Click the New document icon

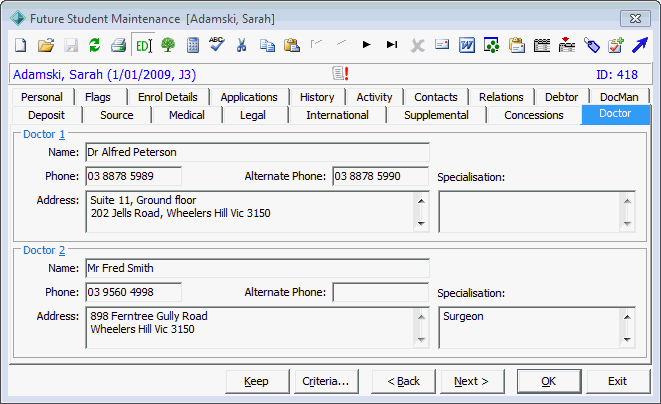(x=21, y=45)
